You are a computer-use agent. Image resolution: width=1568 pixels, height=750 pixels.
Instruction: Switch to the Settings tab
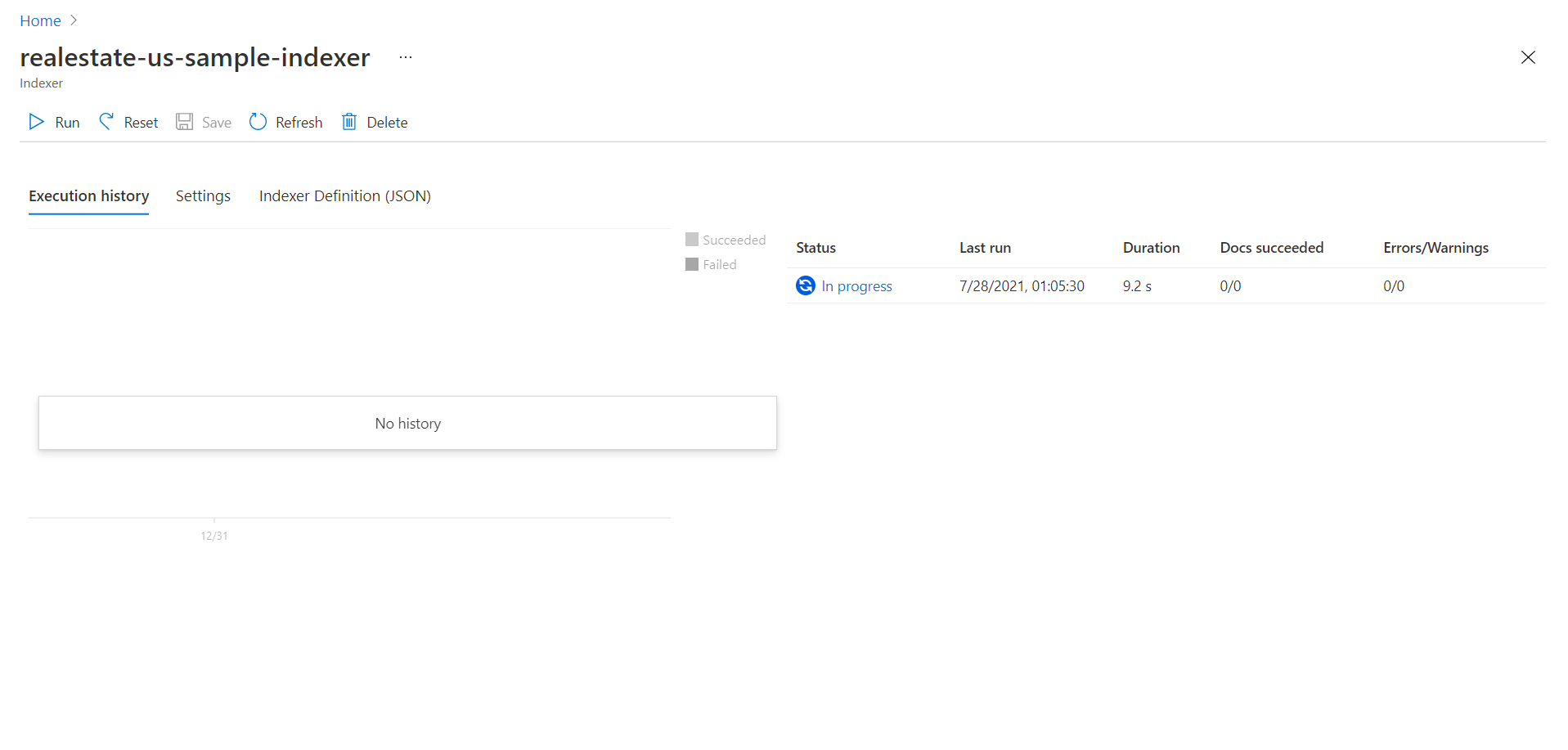tap(203, 196)
